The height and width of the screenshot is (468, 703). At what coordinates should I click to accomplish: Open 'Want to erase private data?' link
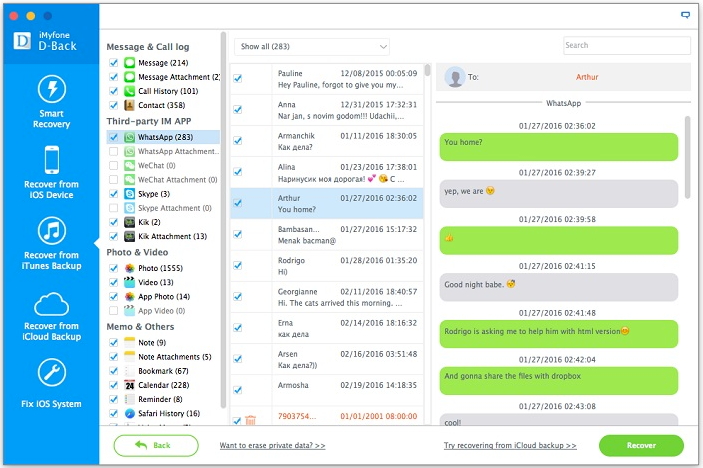pos(272,445)
